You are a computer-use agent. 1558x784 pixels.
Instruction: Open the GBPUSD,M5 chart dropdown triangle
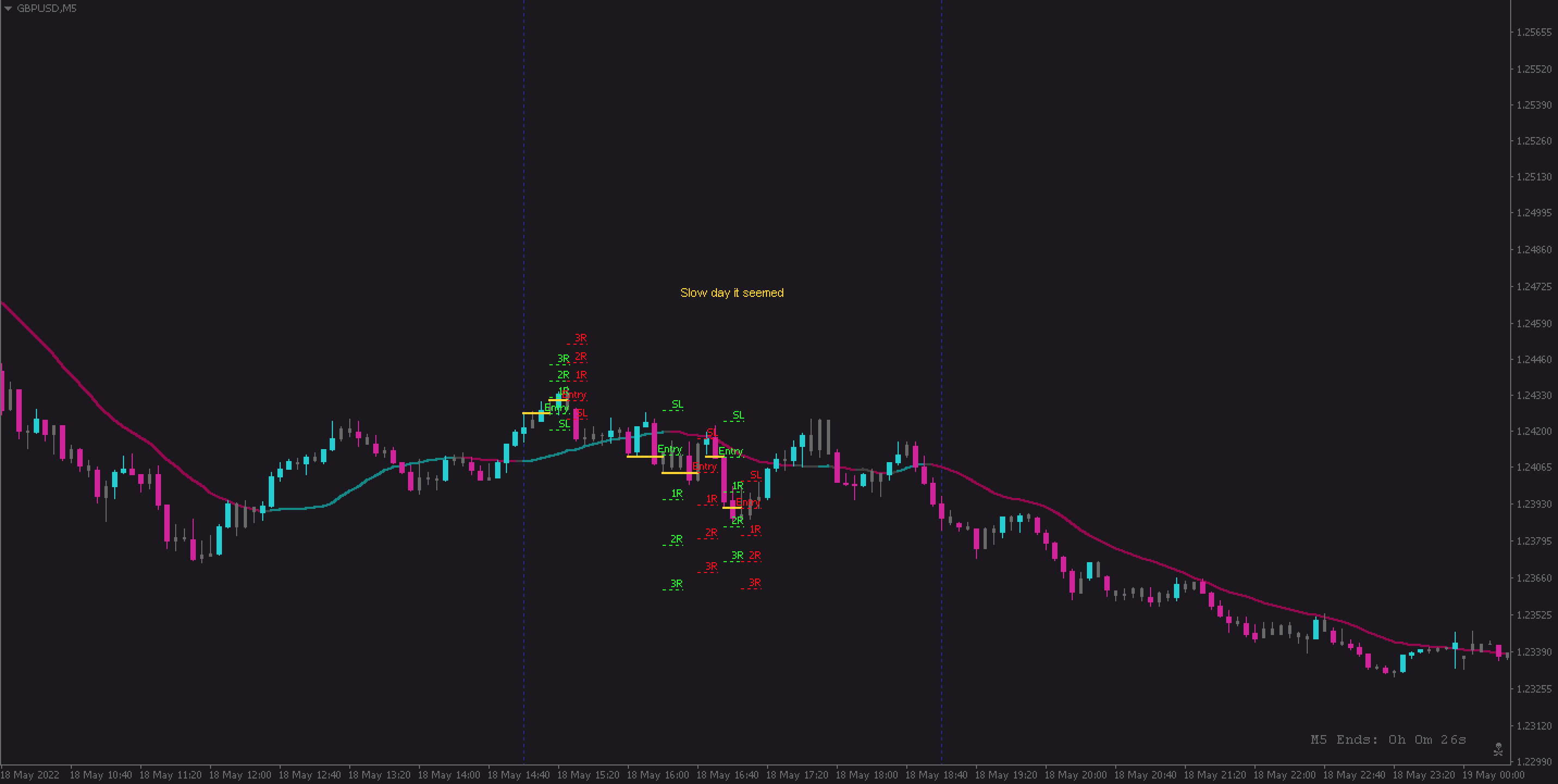(x=8, y=9)
